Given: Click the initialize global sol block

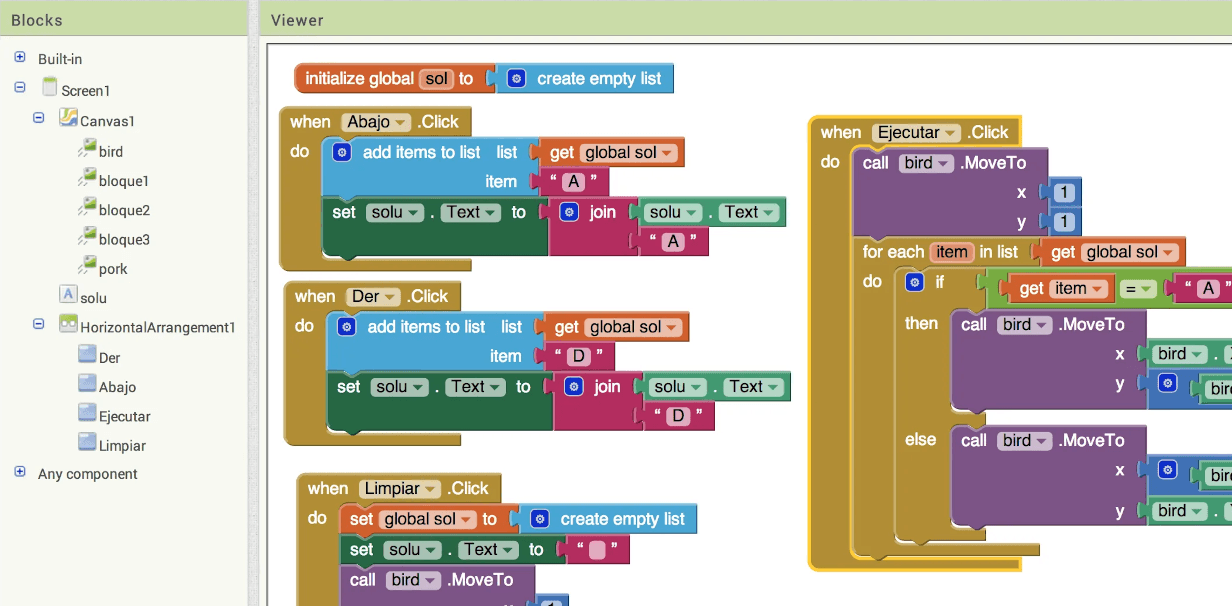Looking at the screenshot, I should coord(360,78).
